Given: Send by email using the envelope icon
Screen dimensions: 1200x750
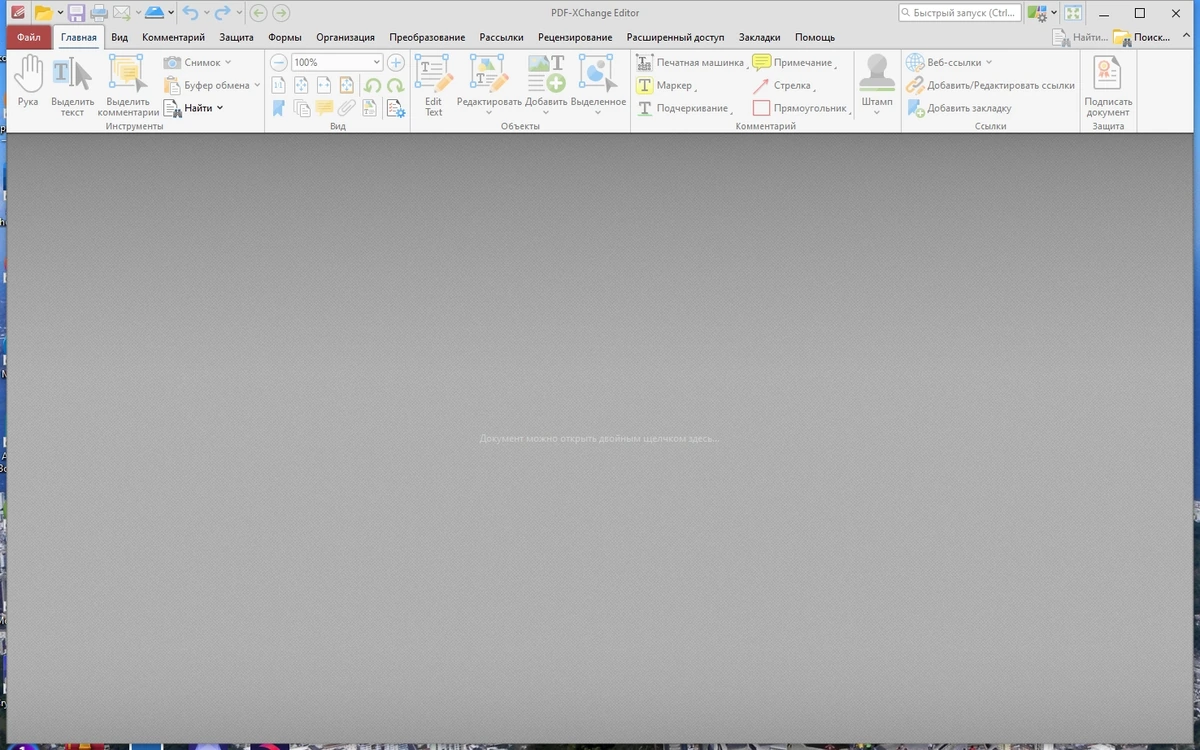Looking at the screenshot, I should (121, 13).
